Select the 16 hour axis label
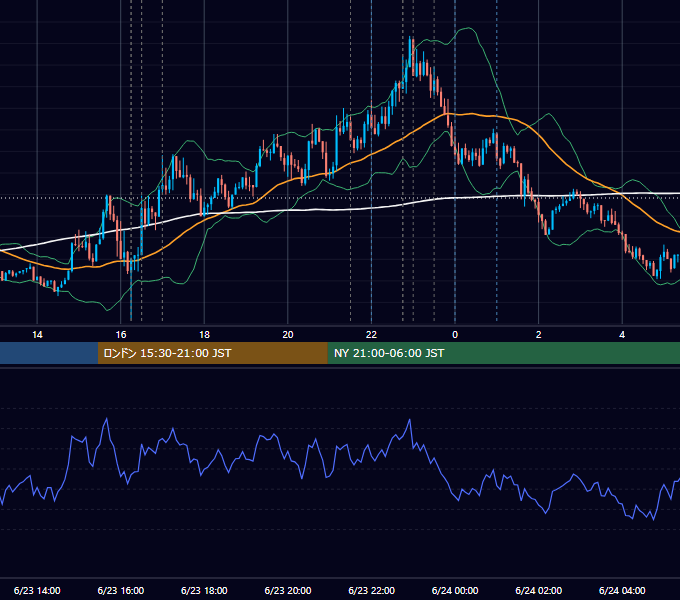The image size is (680, 600). 121,335
